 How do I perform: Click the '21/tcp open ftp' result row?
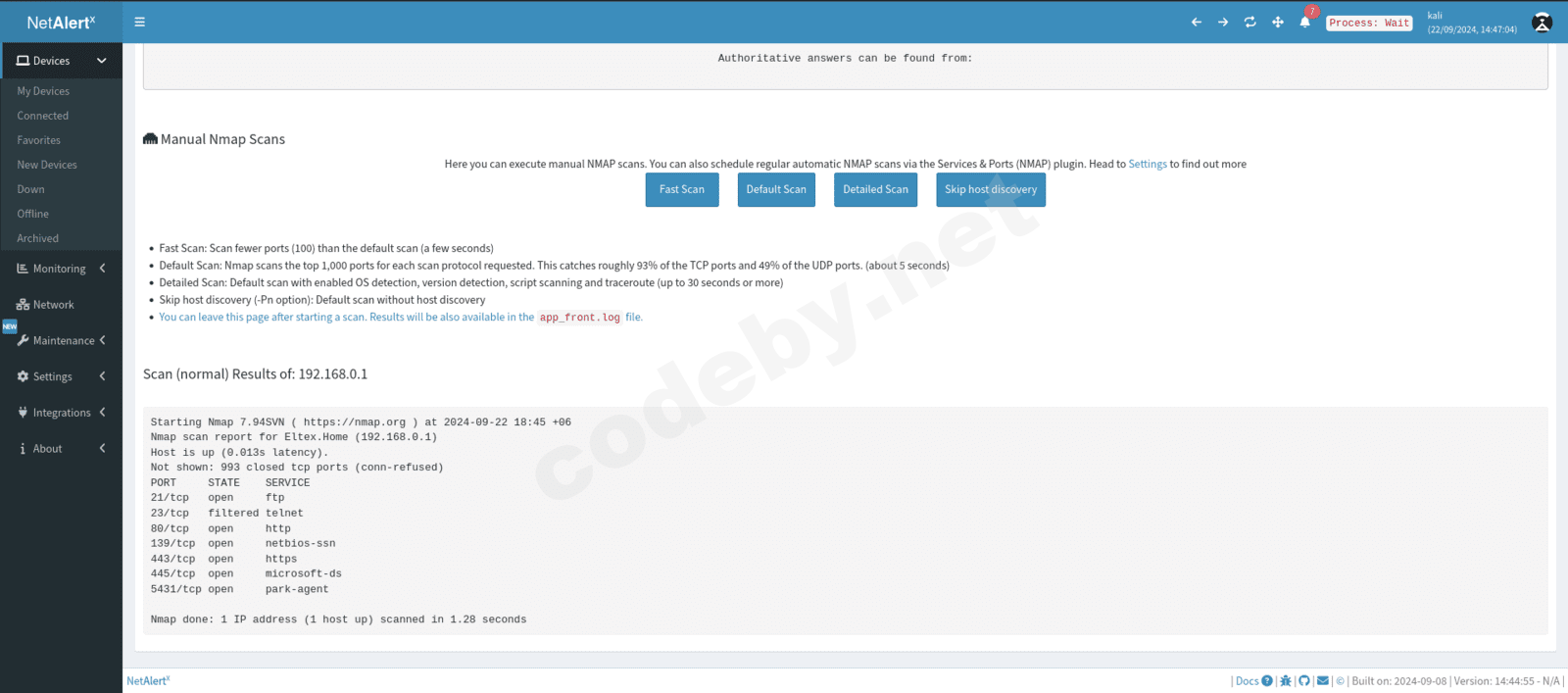pyautogui.click(x=218, y=498)
